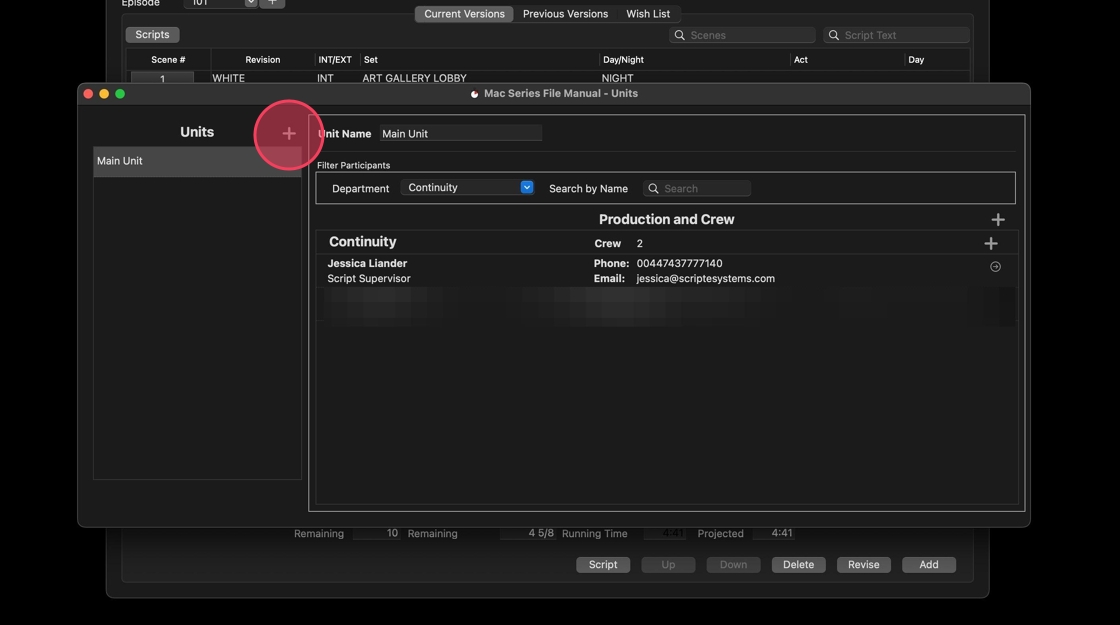This screenshot has height=625, width=1120.
Task: Open the Department Continuity dropdown
Action: (468, 188)
